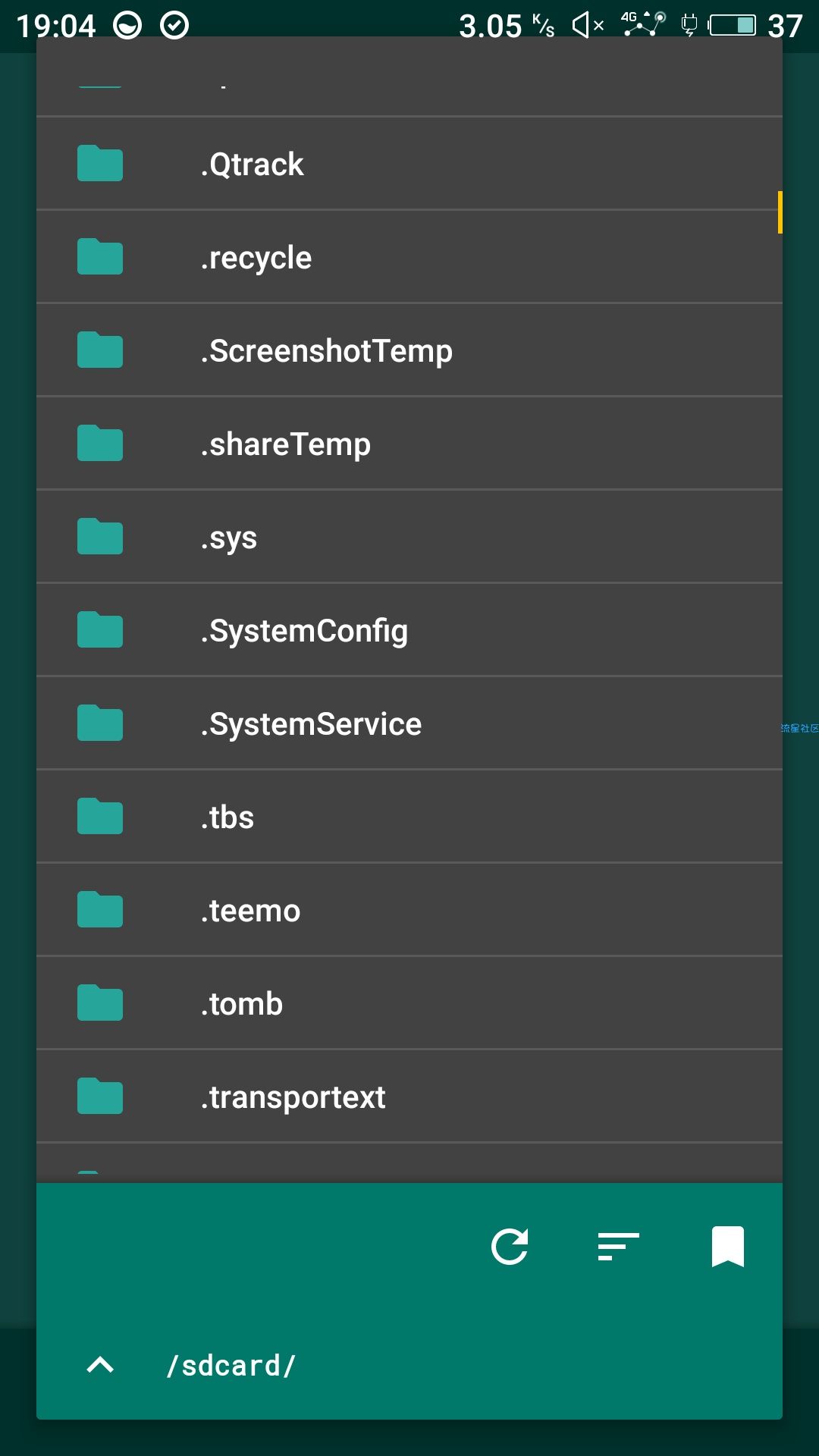Select the /sdcard/ path text

pyautogui.click(x=231, y=1365)
